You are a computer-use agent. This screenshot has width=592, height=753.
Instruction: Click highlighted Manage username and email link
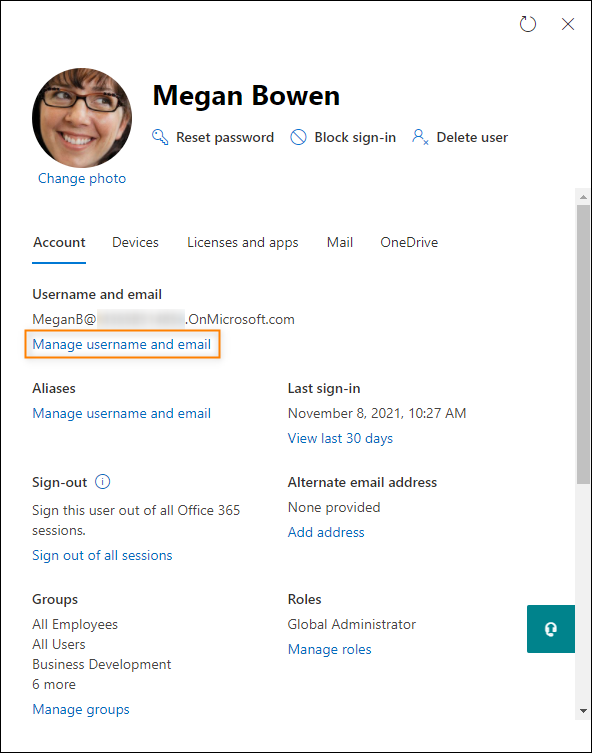tap(122, 345)
